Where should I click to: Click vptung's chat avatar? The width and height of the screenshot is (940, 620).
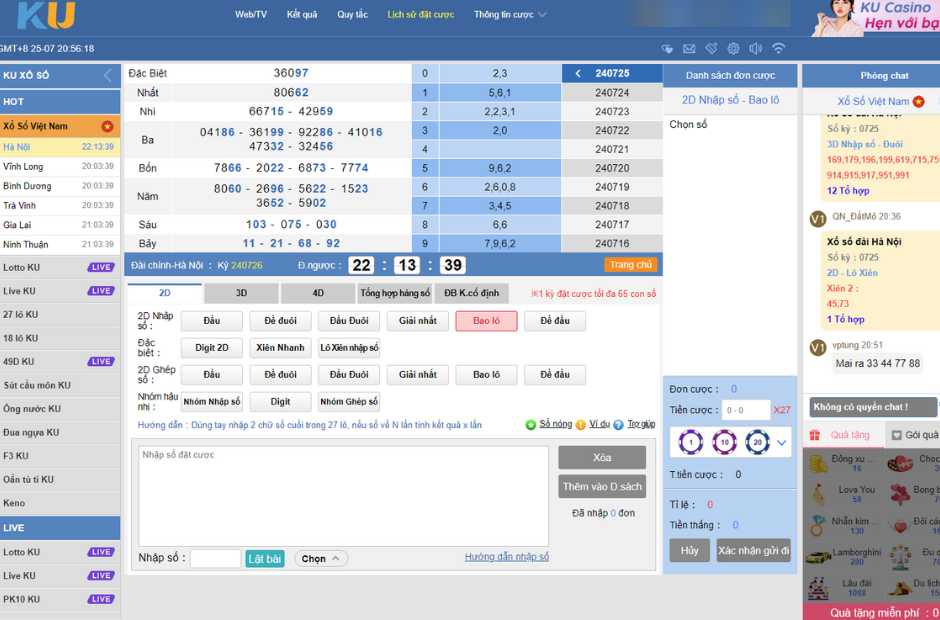pyautogui.click(x=818, y=347)
